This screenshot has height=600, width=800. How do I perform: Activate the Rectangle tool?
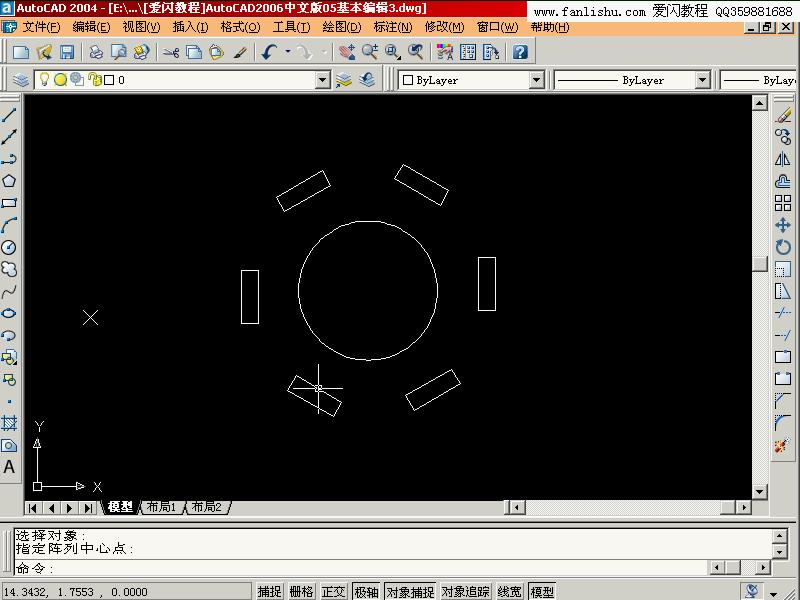9,203
